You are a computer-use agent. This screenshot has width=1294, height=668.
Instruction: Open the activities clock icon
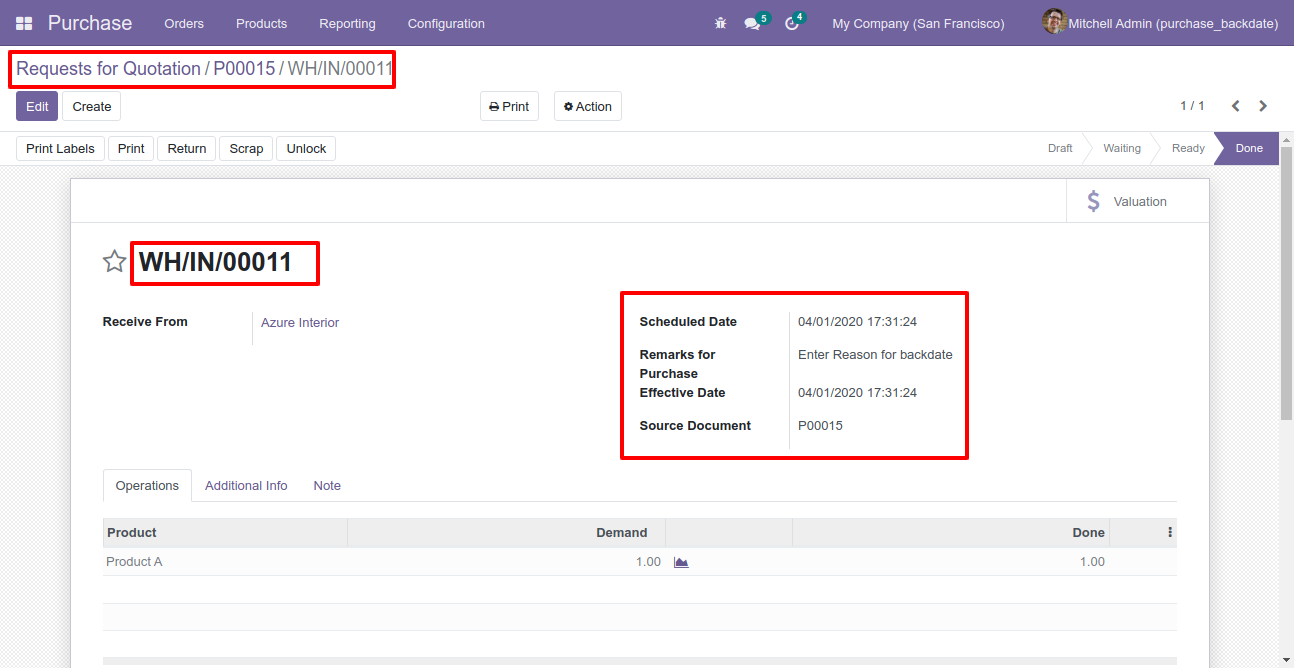792,23
